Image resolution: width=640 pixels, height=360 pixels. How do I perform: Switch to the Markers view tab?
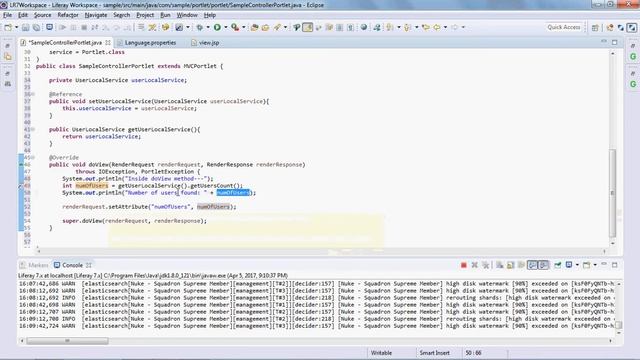pos(34,265)
